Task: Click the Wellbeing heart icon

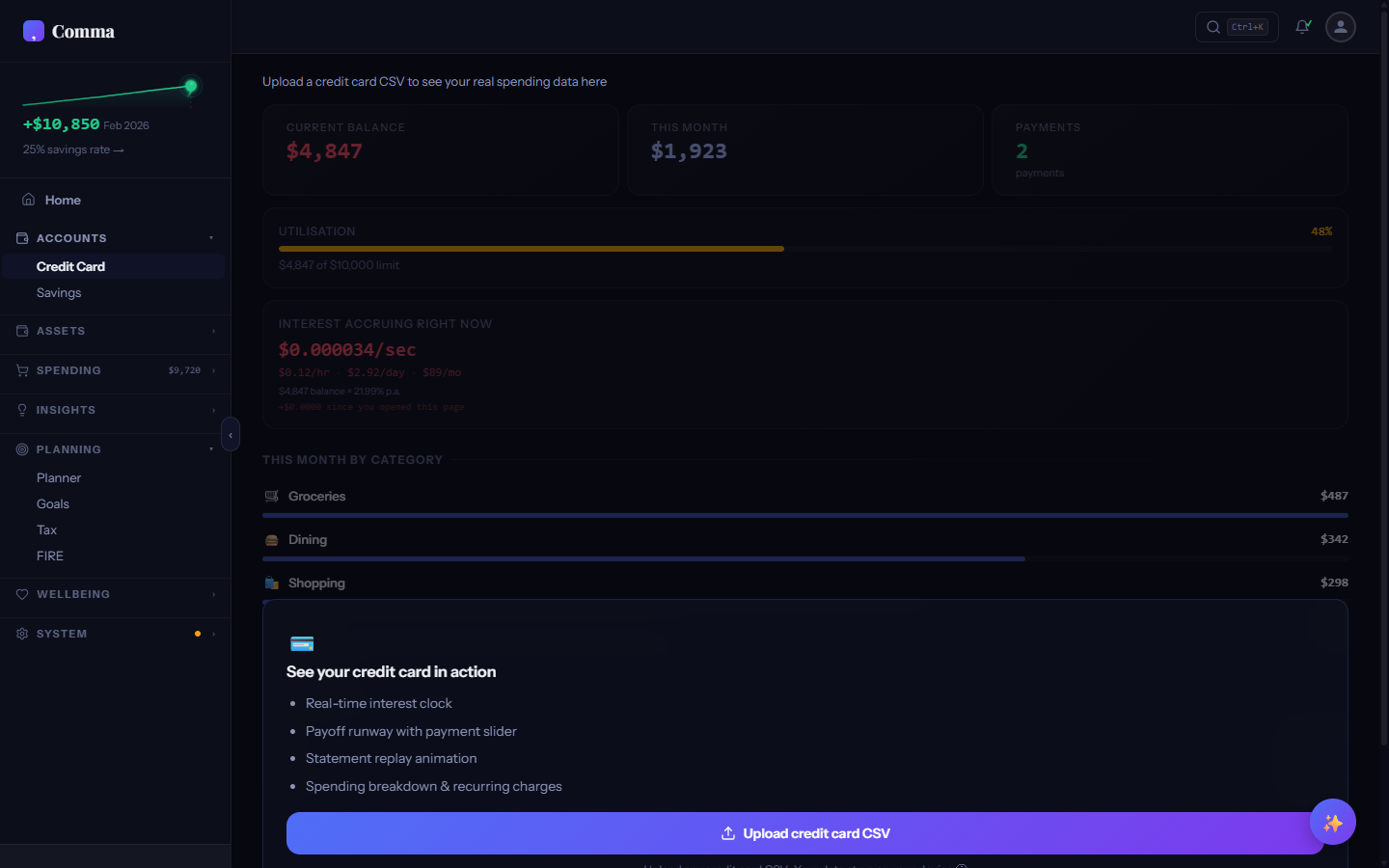Action: point(21,594)
